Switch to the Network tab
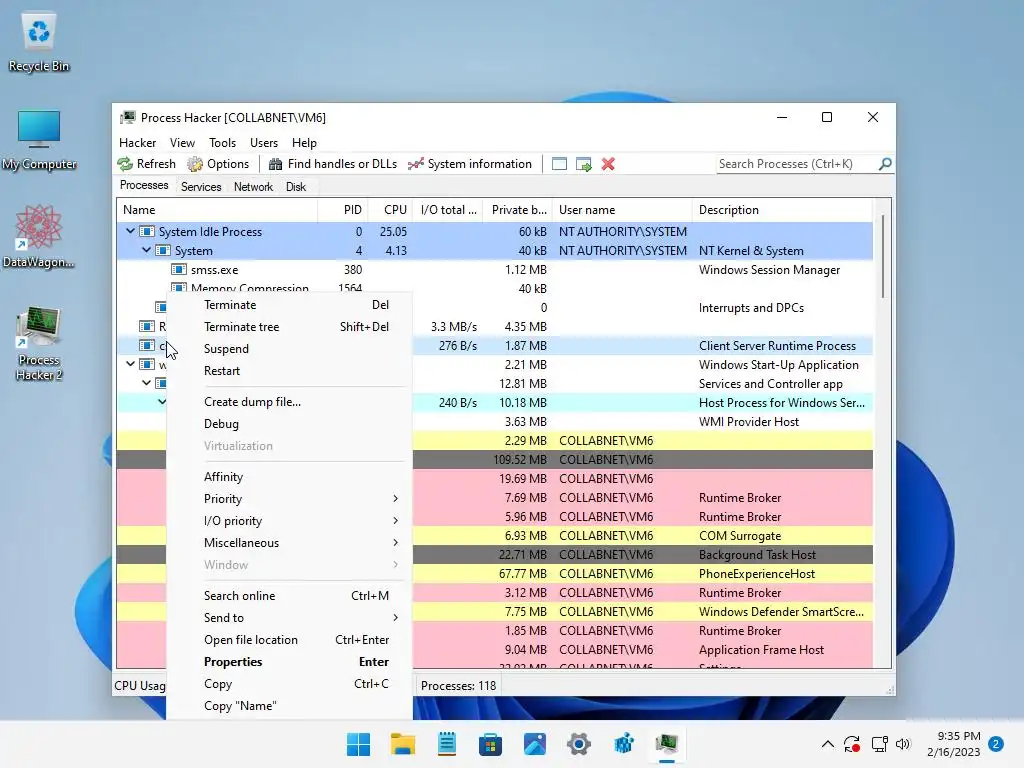1024x768 pixels. coord(253,187)
